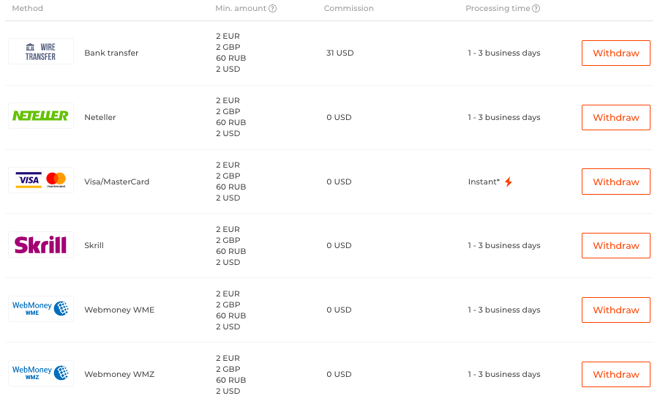Withdraw using Neteller

(x=616, y=117)
